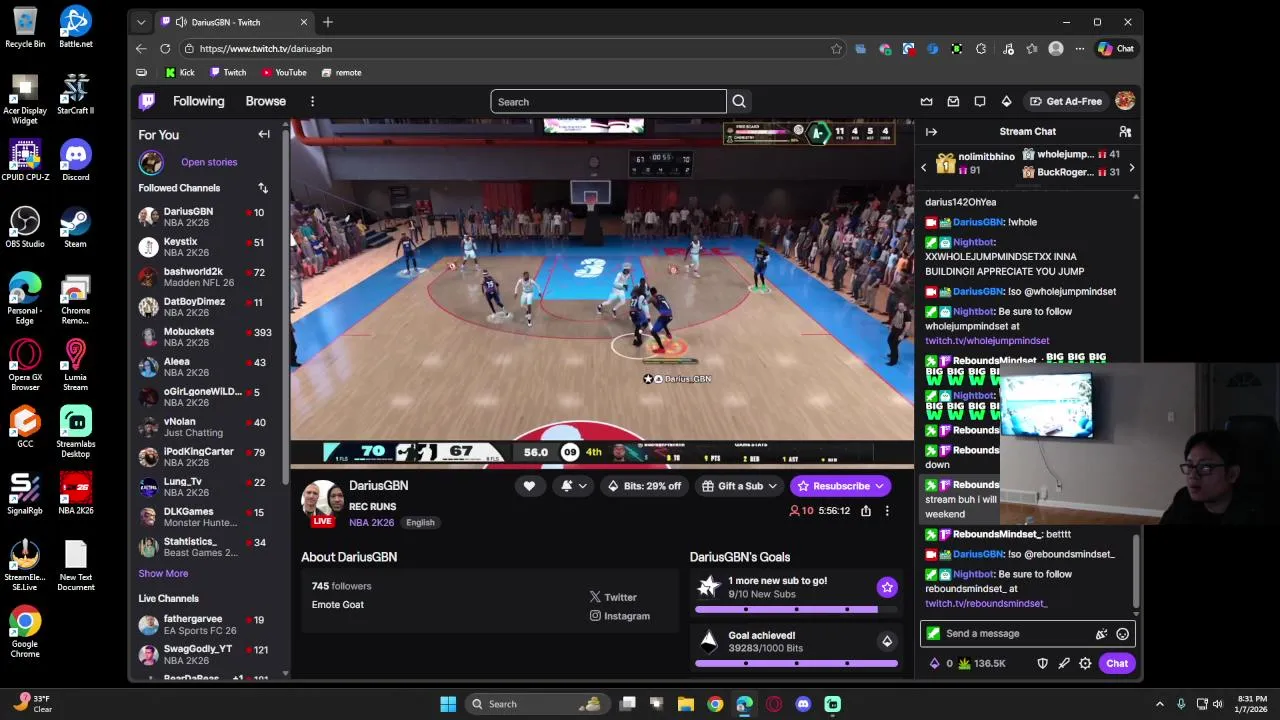Open the YouTube bookmark
Image resolution: width=1280 pixels, height=720 pixels.
point(284,72)
